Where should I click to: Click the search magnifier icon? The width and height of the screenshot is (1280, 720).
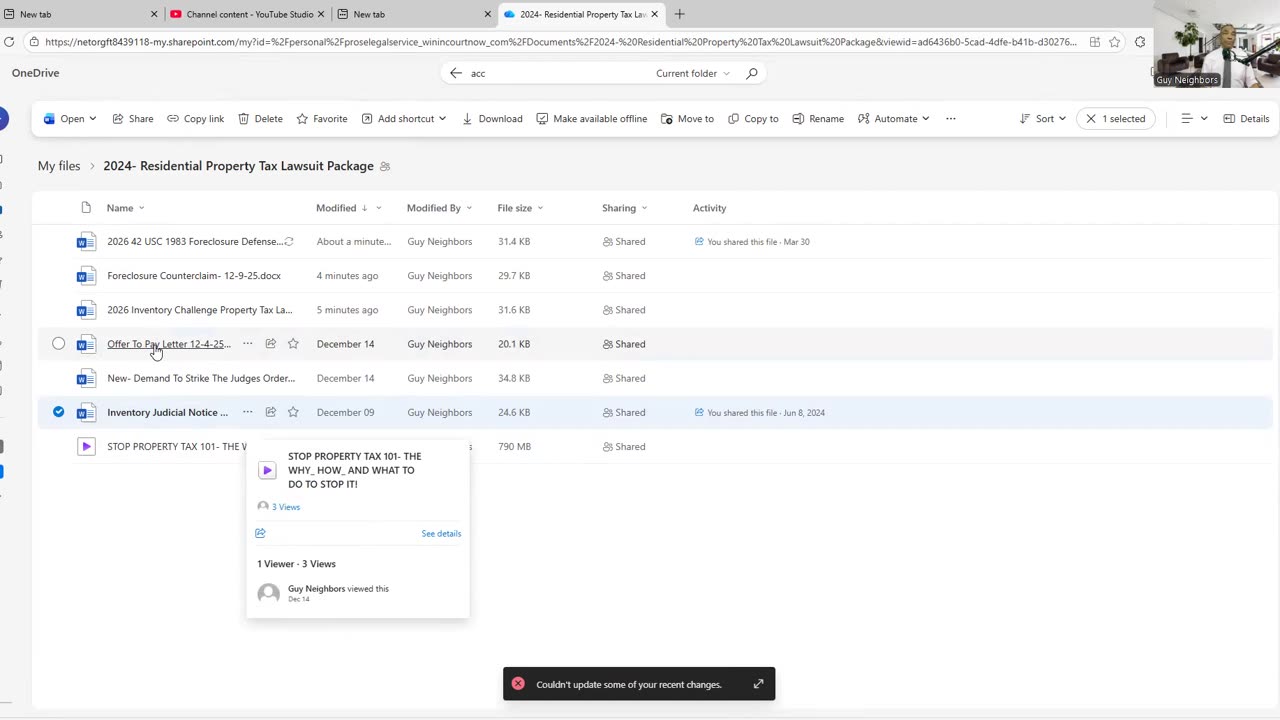point(752,73)
